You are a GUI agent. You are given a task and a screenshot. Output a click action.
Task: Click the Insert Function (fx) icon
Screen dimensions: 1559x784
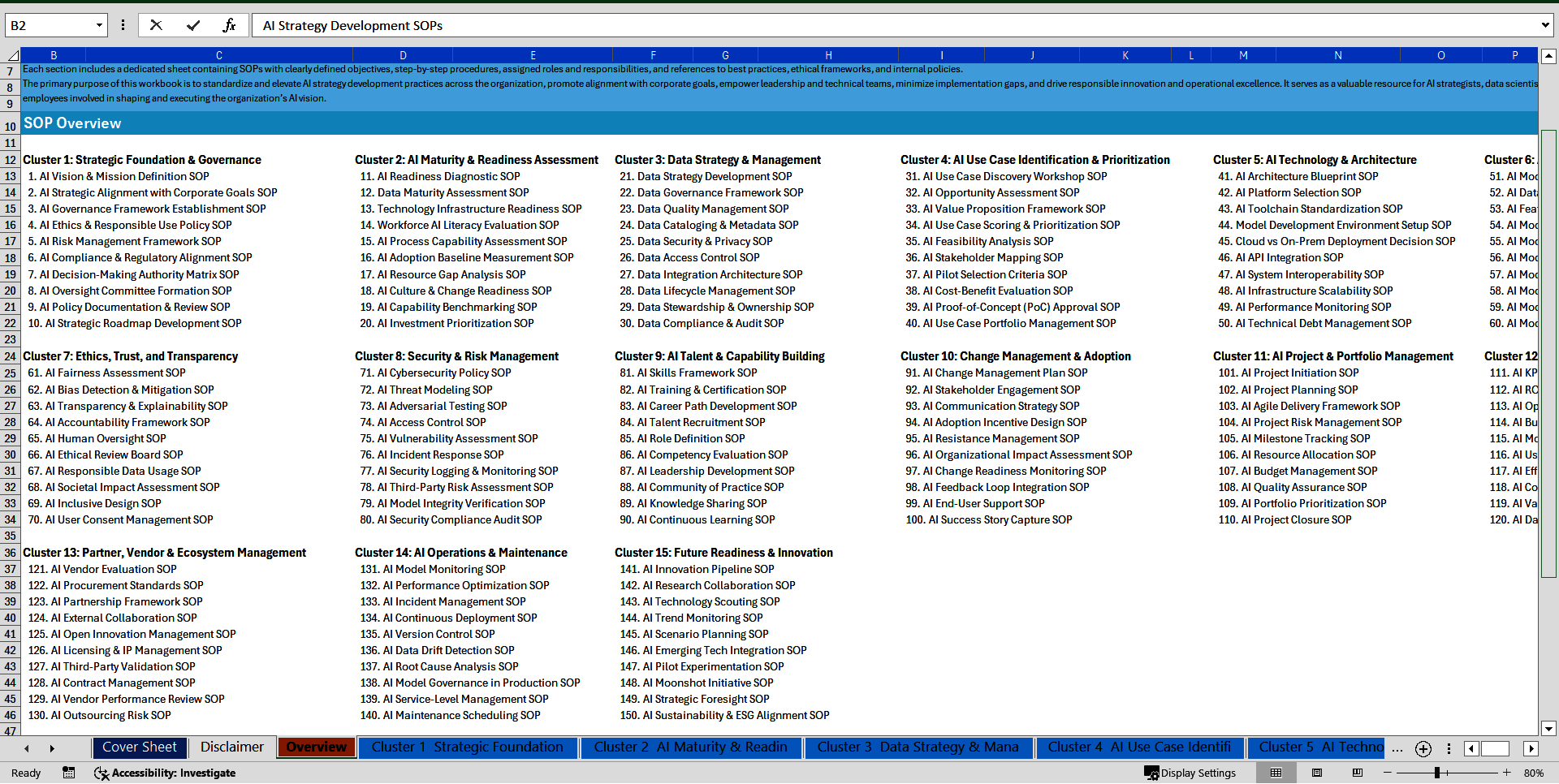[230, 24]
